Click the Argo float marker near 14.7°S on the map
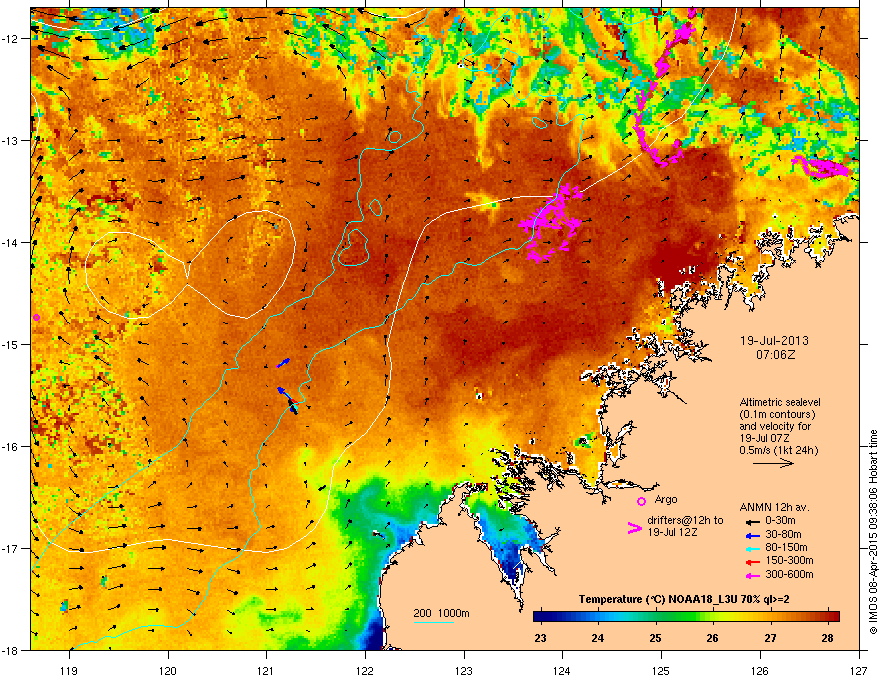 [36, 318]
